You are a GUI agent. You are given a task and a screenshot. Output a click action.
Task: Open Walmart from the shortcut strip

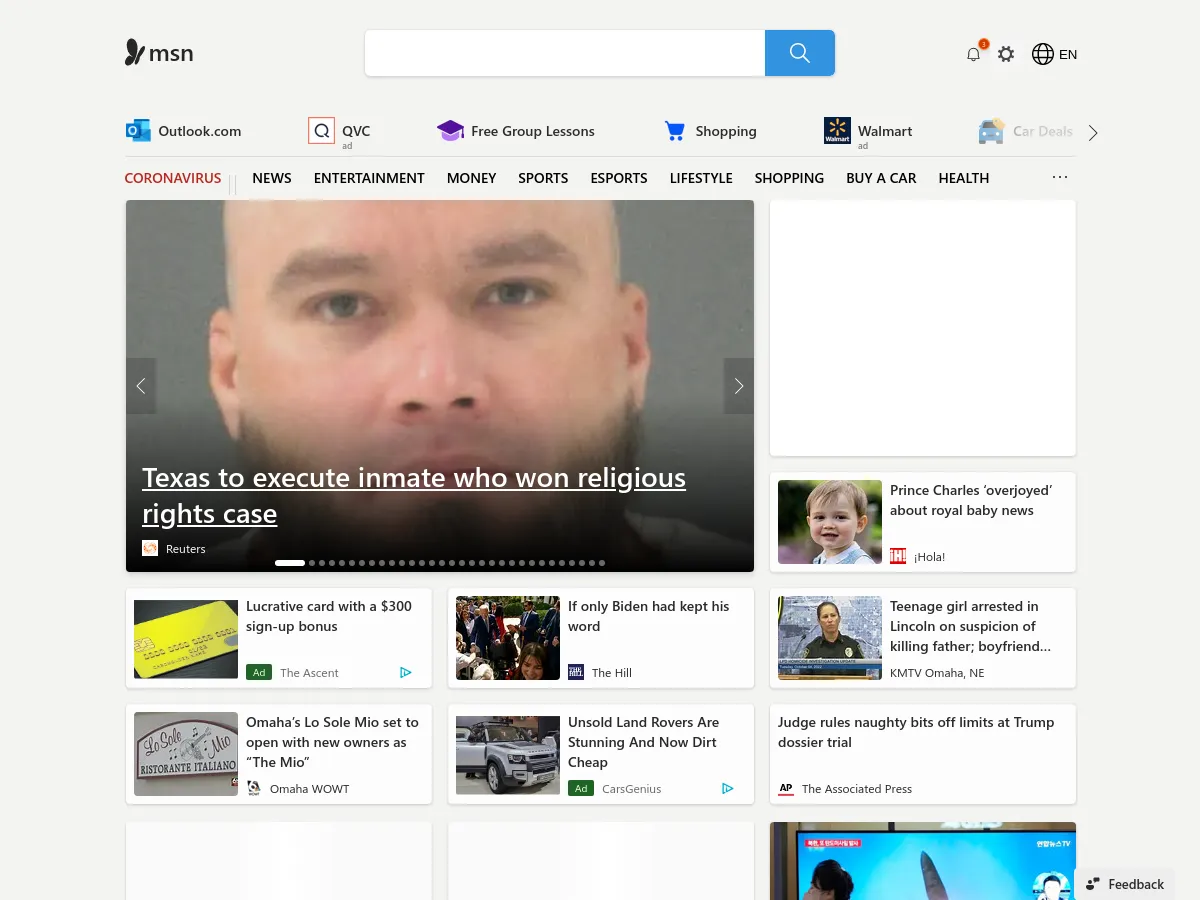(x=868, y=131)
